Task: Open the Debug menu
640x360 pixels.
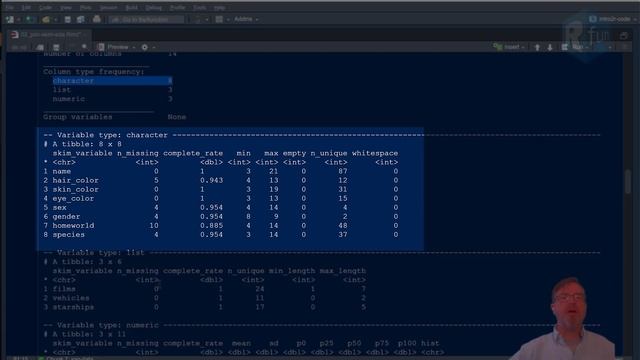Action: click(153, 7)
